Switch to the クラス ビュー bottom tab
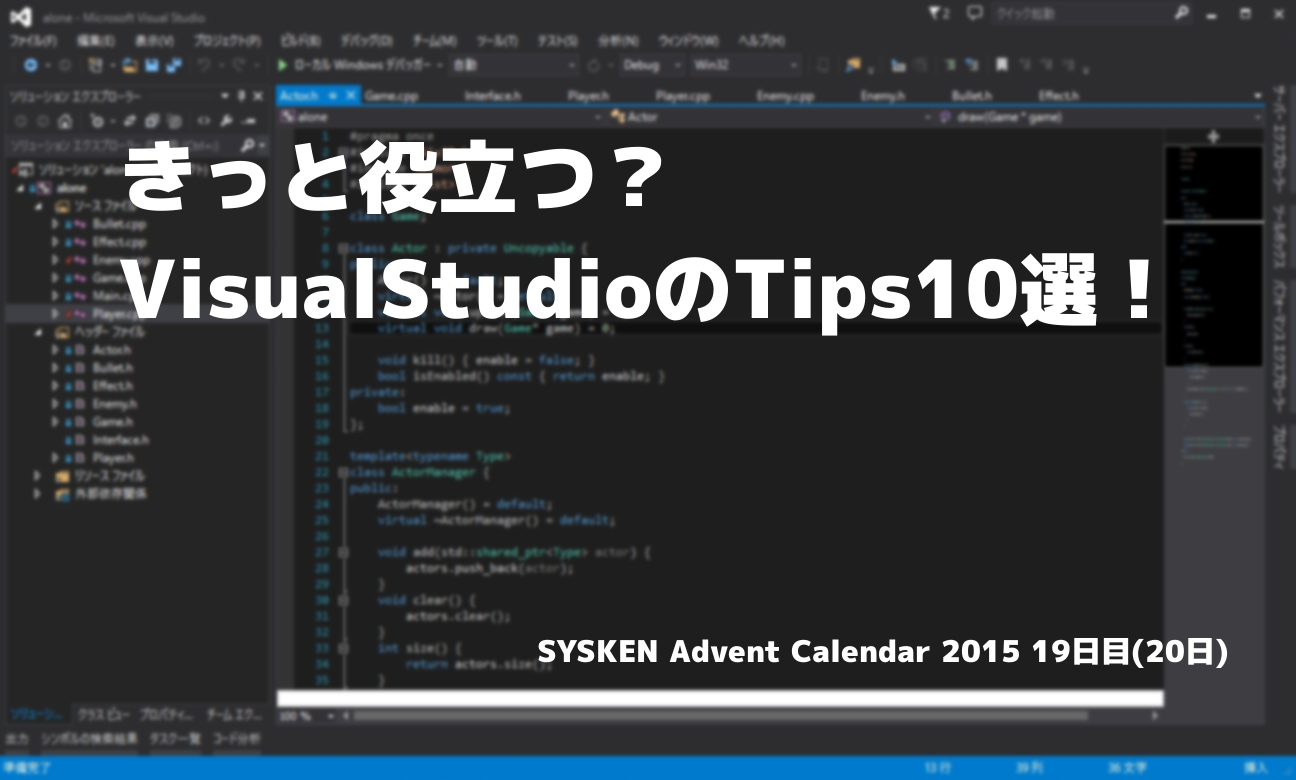1296x780 pixels. click(104, 715)
